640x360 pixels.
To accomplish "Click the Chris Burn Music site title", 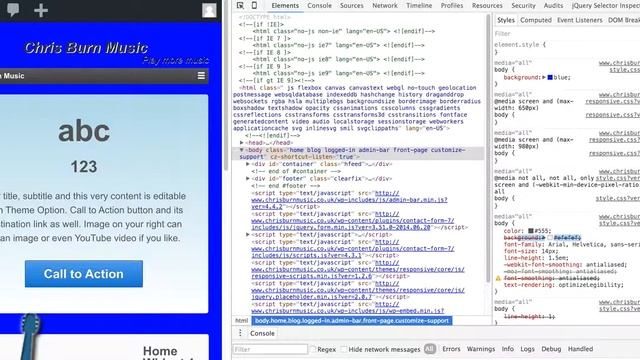I will [86, 48].
